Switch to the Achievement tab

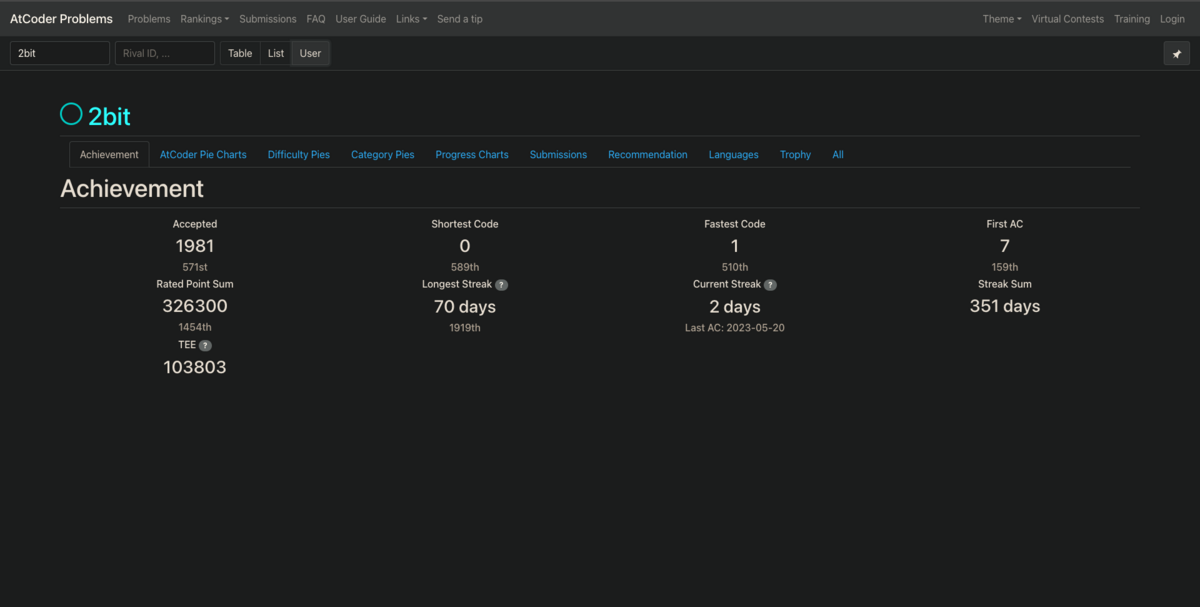pyautogui.click(x=109, y=154)
